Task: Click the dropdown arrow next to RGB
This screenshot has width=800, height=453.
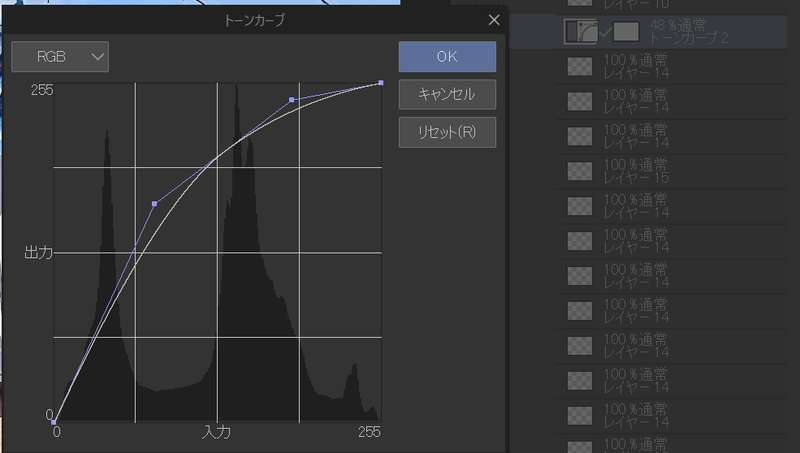Action: (97, 57)
